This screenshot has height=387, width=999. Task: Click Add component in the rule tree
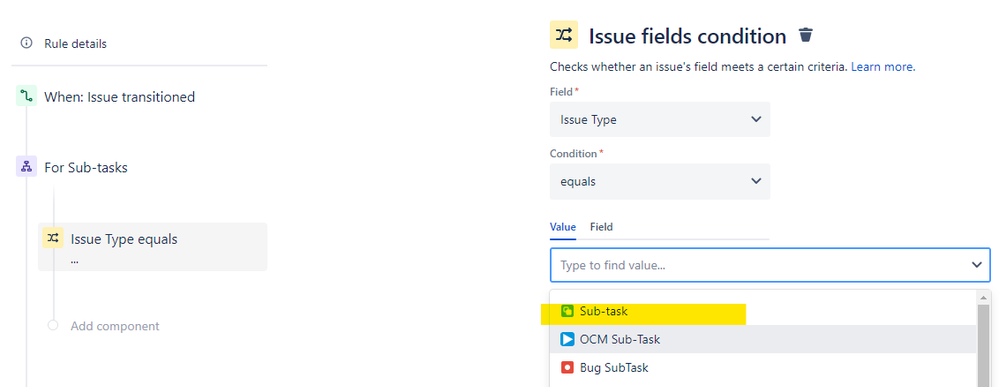[115, 326]
